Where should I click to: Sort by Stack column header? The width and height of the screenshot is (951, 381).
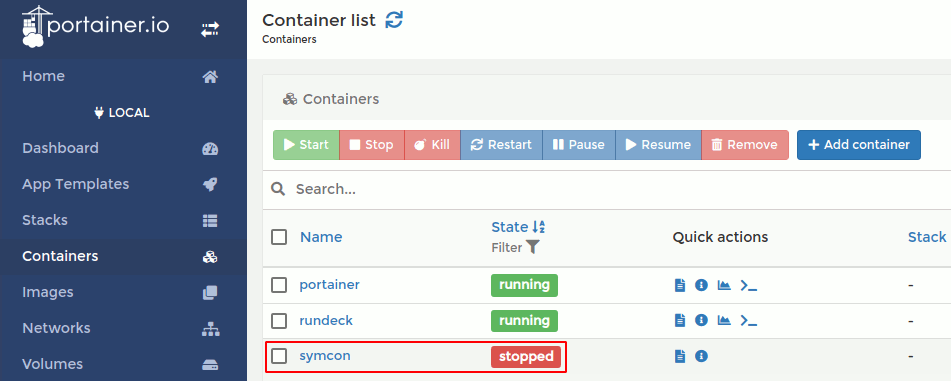927,237
